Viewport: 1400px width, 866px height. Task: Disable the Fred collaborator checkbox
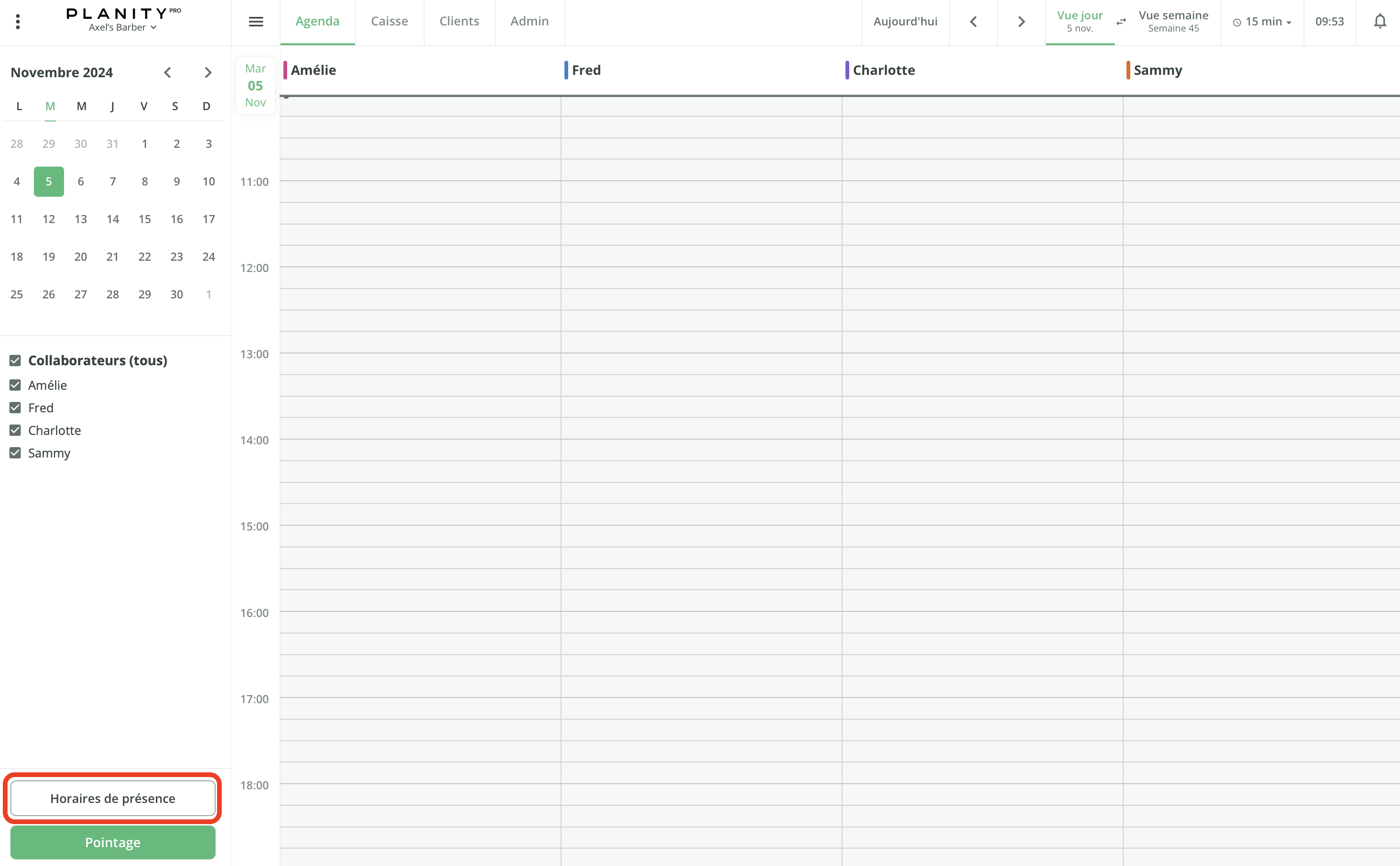(x=14, y=407)
